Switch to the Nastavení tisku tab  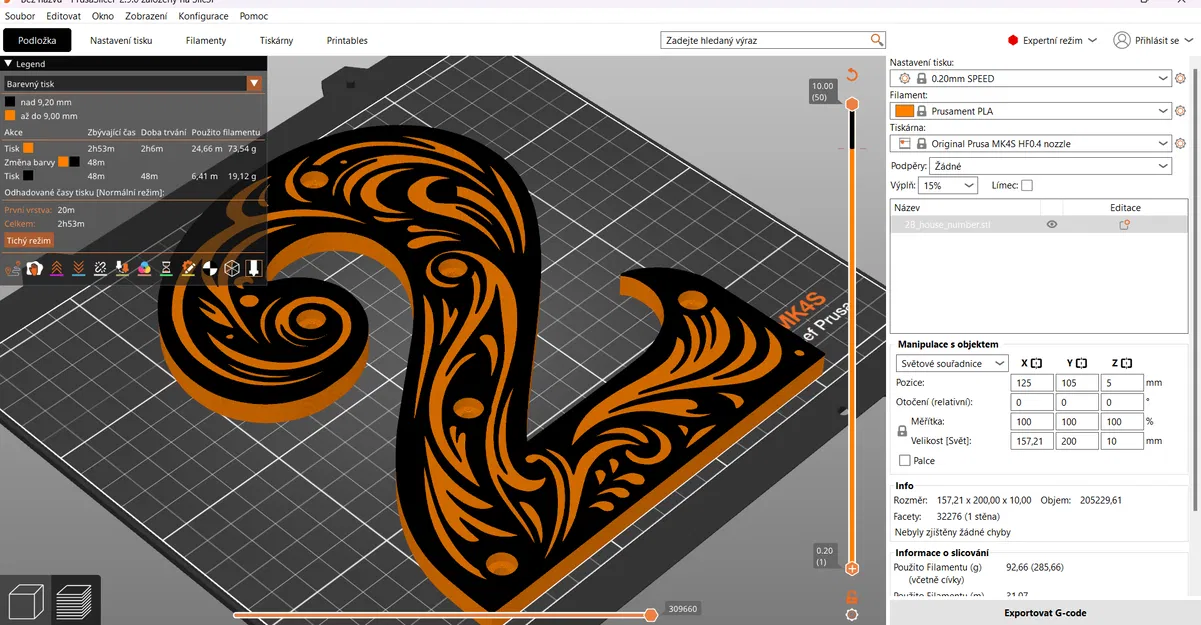(121, 41)
